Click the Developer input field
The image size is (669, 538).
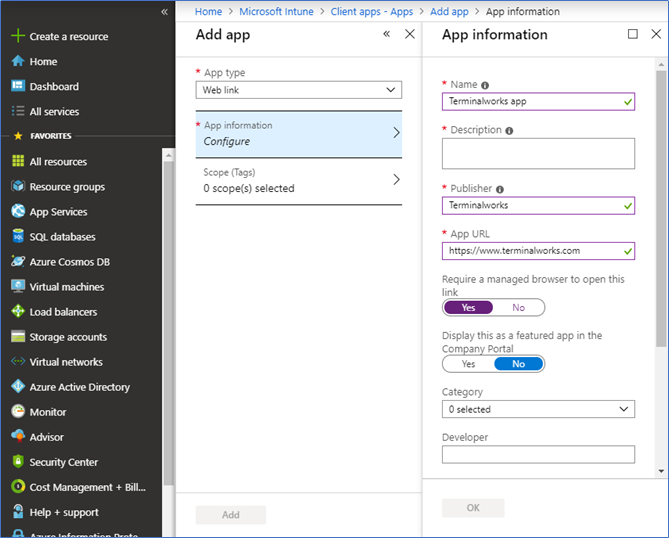(538, 454)
